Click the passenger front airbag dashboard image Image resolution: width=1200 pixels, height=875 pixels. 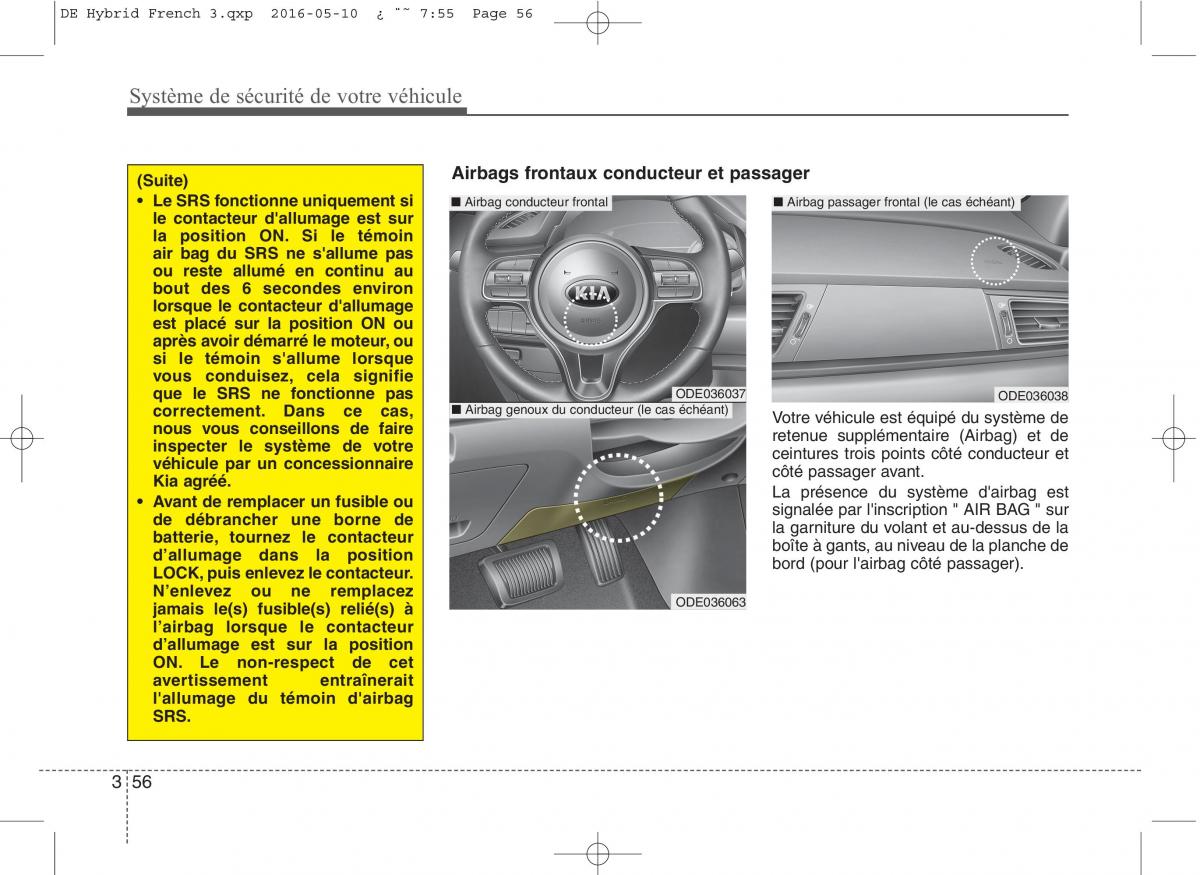click(x=920, y=298)
